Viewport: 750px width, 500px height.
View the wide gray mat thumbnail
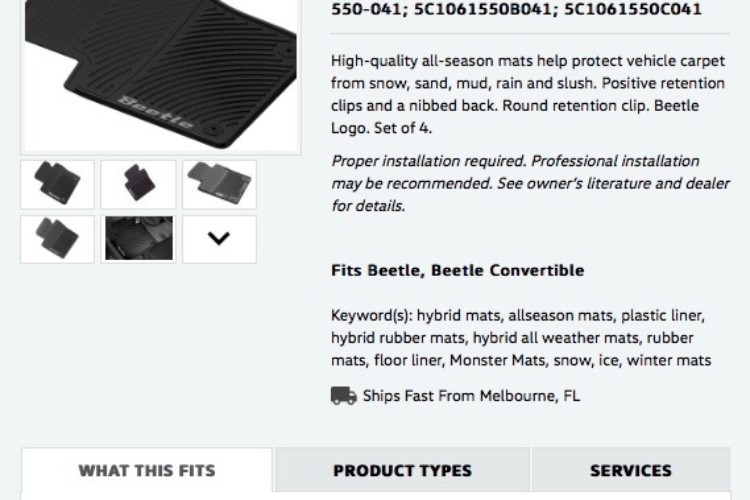tap(219, 184)
